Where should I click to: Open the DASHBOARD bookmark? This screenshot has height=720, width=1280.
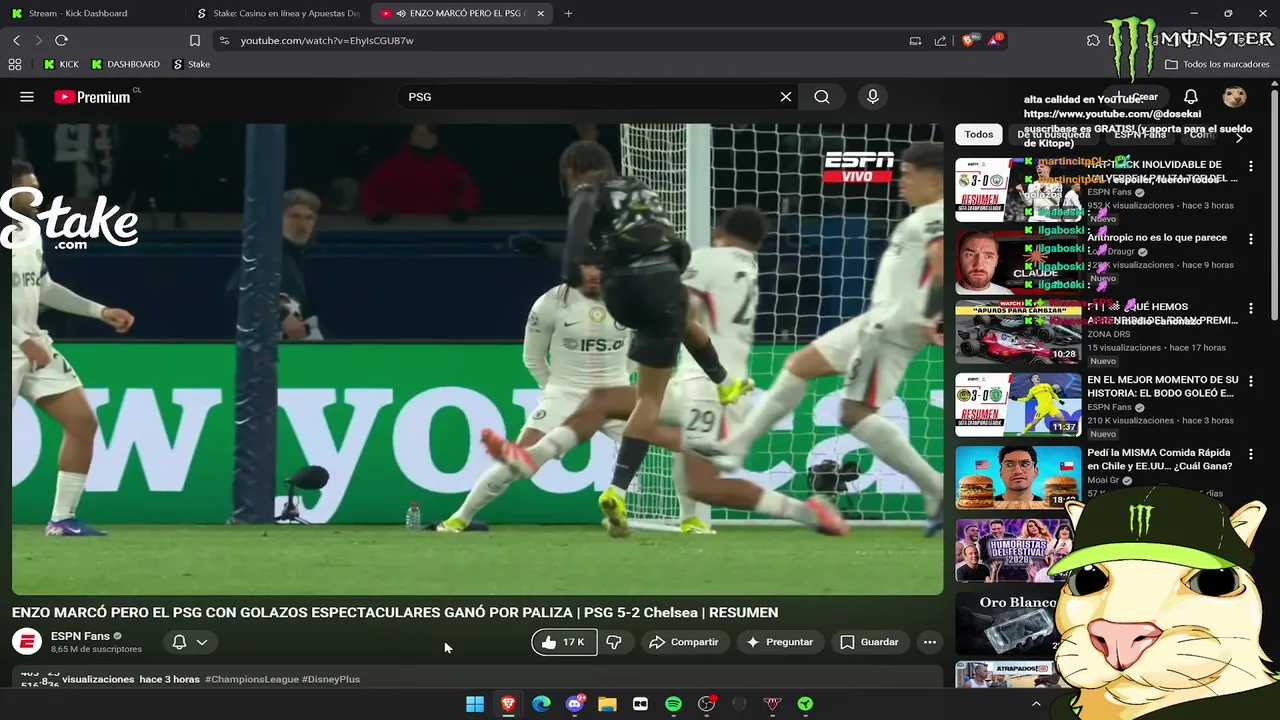point(125,64)
